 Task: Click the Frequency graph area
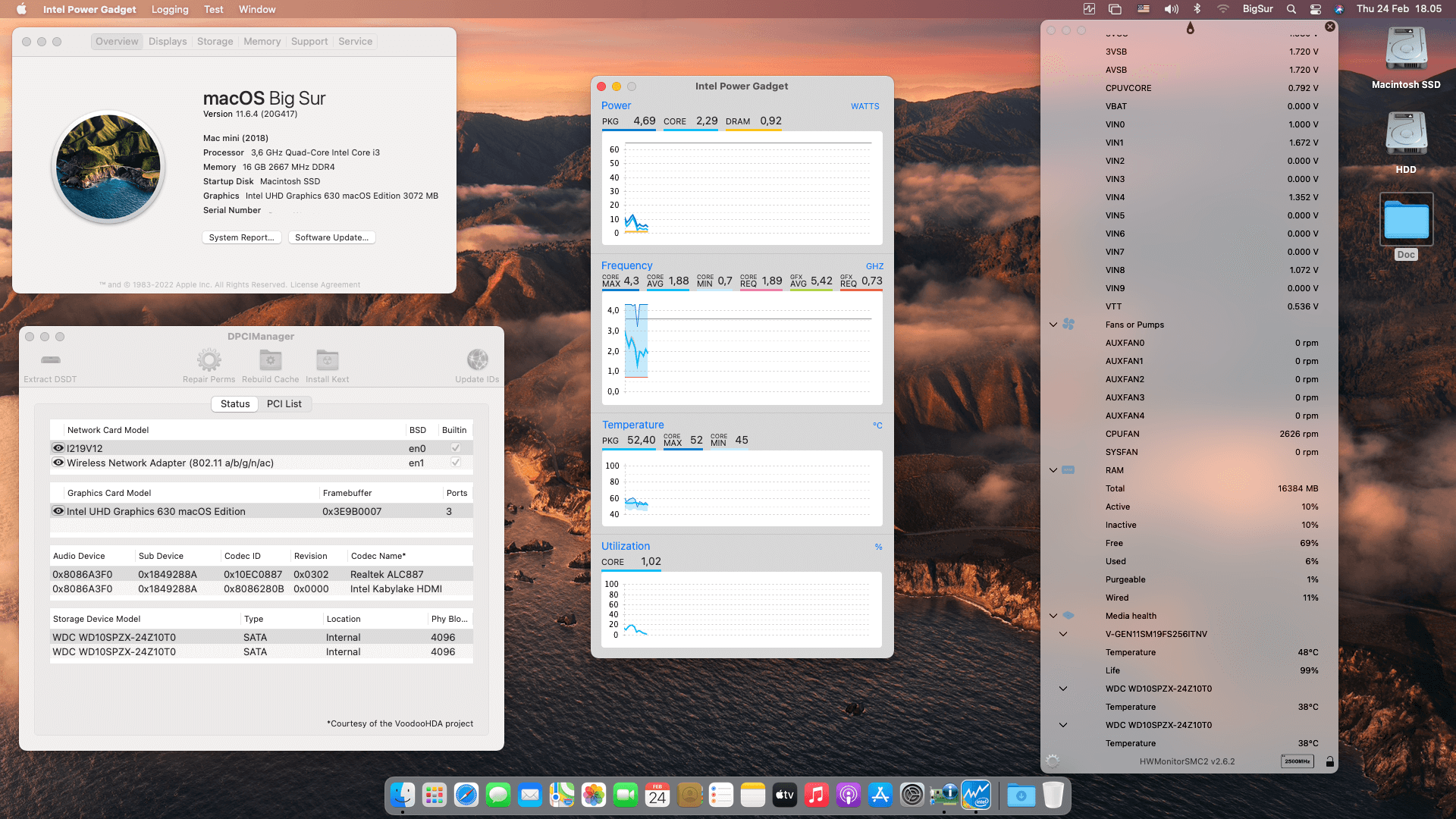[742, 349]
